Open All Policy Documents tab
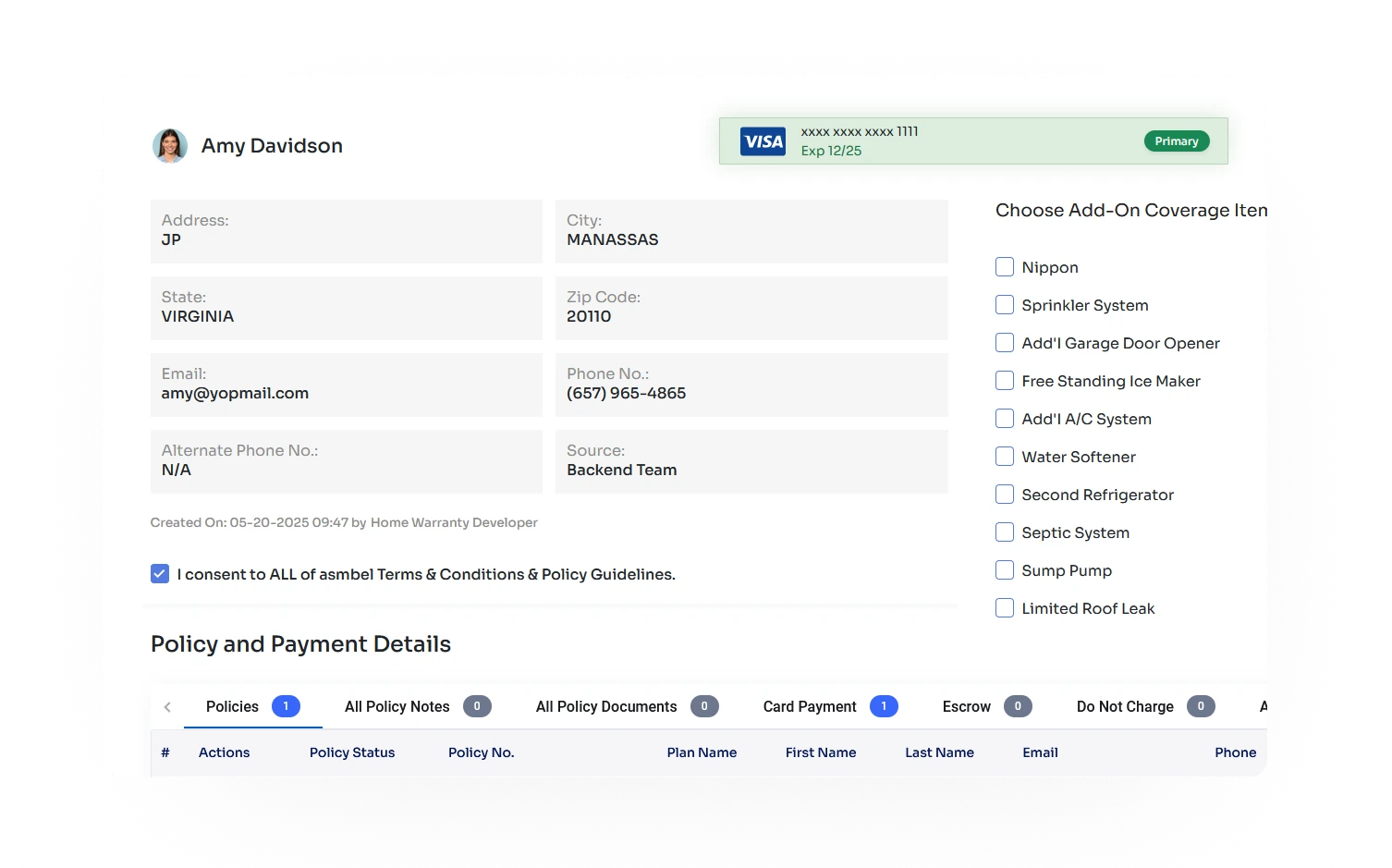The width and height of the screenshot is (1392, 868). 627,706
